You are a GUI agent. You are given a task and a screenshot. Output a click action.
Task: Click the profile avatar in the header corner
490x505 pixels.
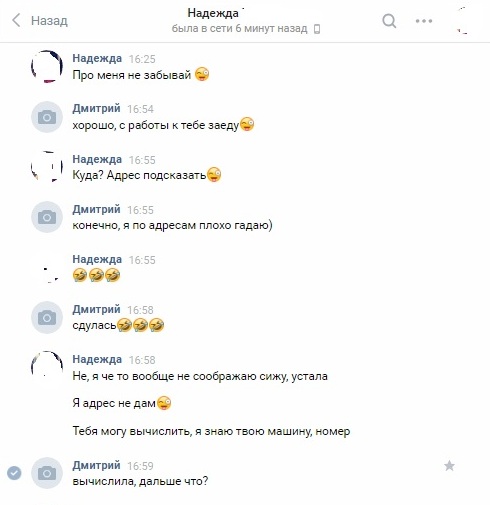(x=463, y=21)
